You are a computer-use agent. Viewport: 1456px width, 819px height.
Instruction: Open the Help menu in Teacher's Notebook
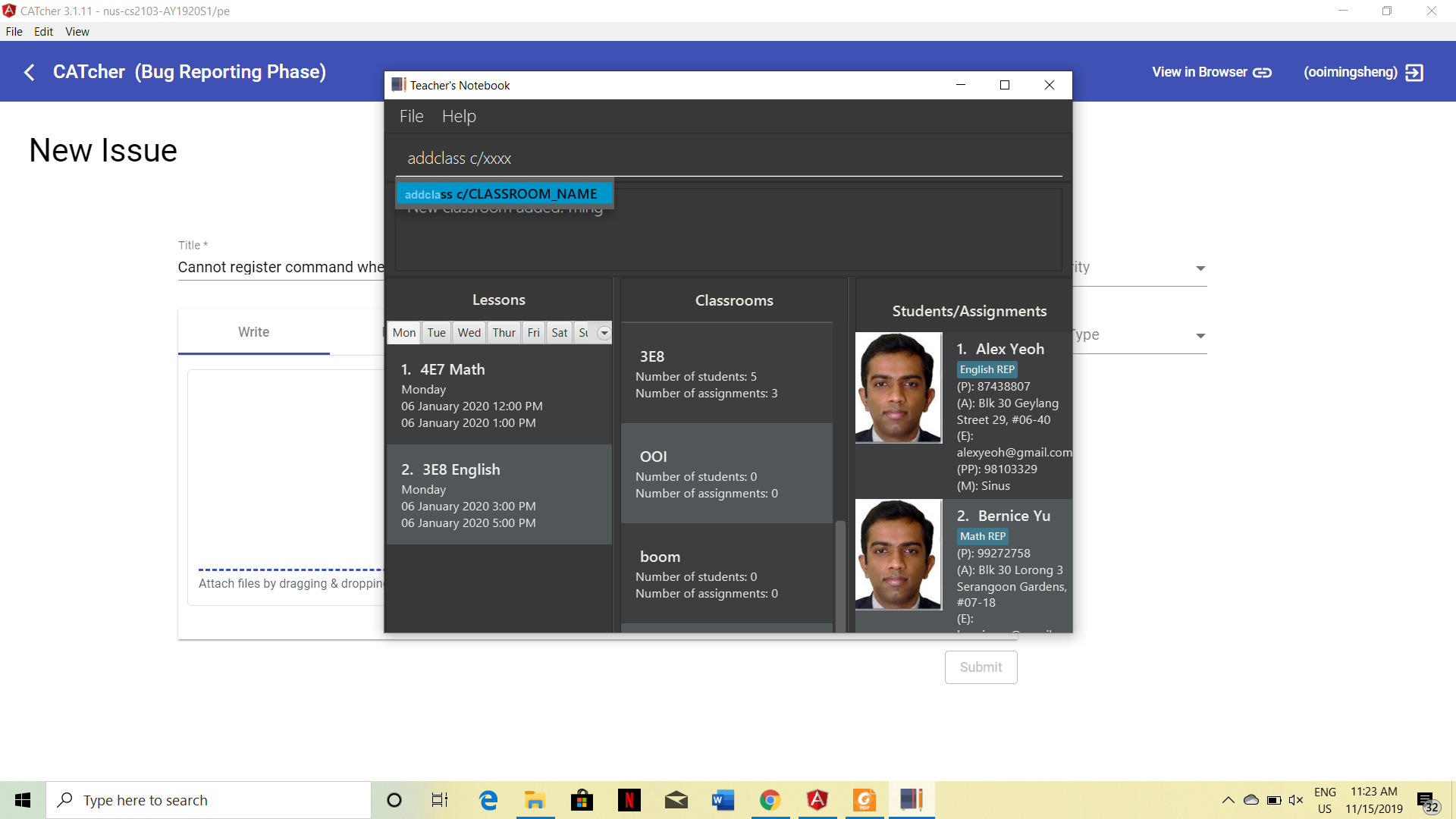(459, 116)
